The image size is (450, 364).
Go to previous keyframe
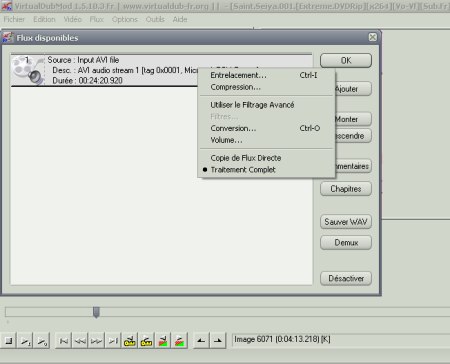129,341
